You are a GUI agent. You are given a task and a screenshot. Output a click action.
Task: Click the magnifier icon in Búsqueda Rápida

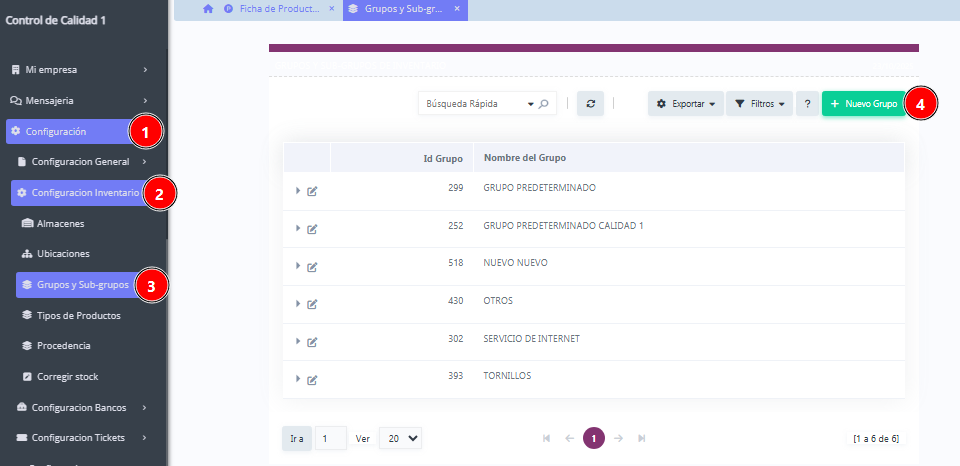click(544, 103)
